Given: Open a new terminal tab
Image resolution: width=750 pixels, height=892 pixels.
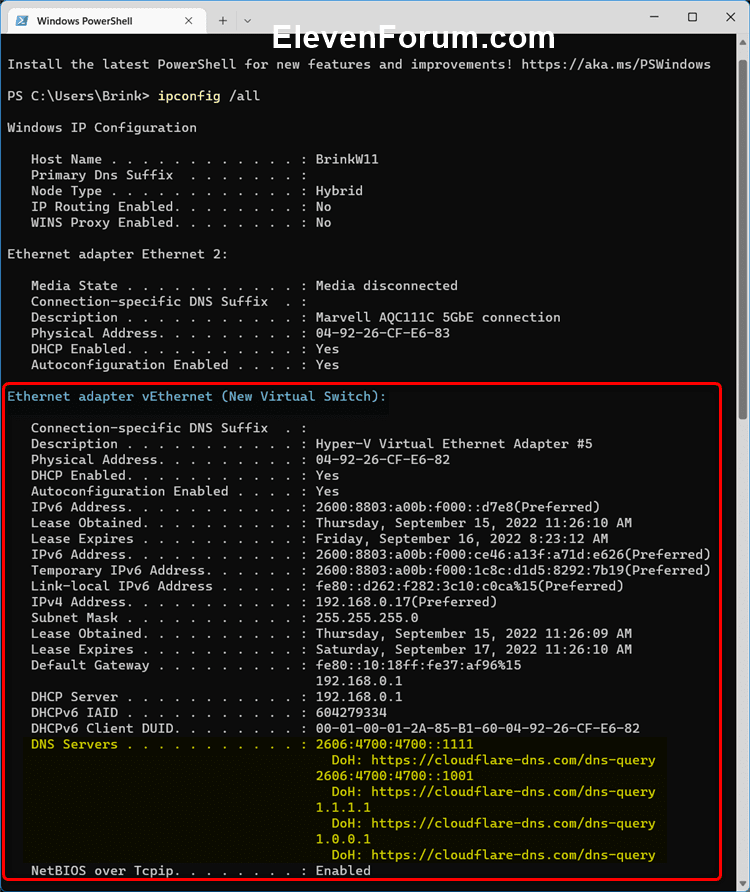Looking at the screenshot, I should (x=222, y=20).
